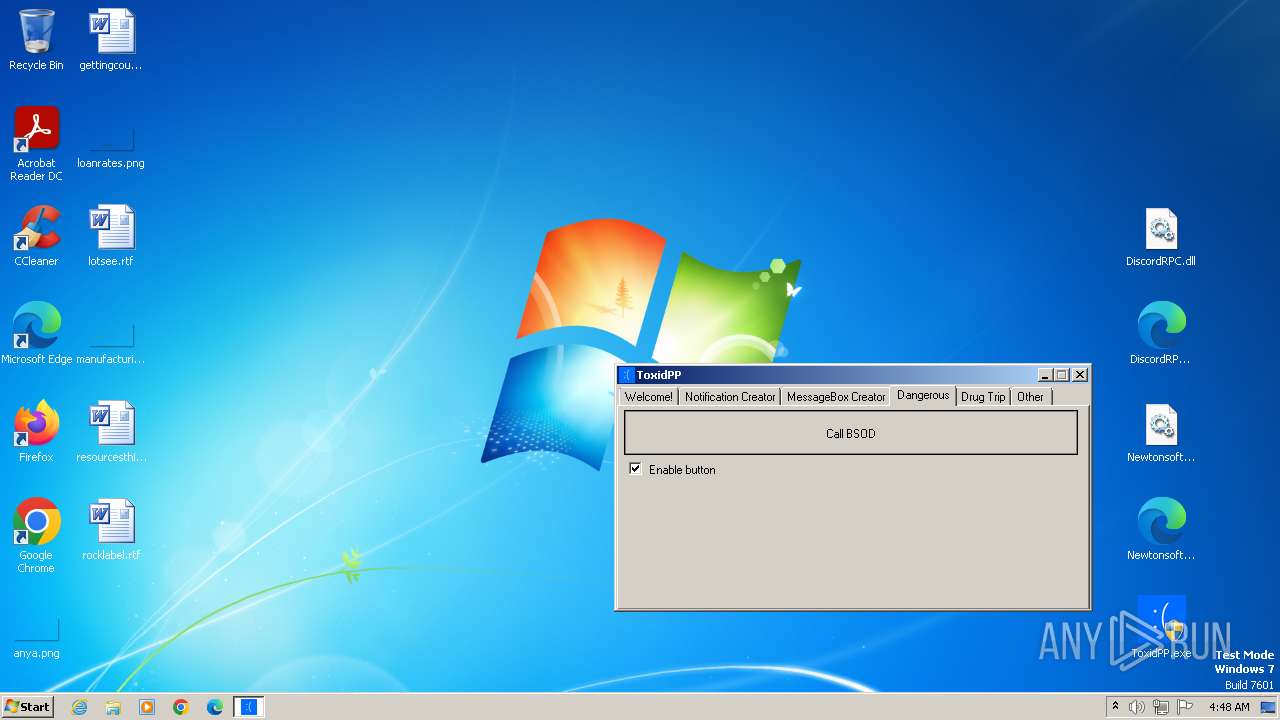Click the ToxidPP title bar icon
Viewport: 1280px width, 720px height.
[627, 375]
